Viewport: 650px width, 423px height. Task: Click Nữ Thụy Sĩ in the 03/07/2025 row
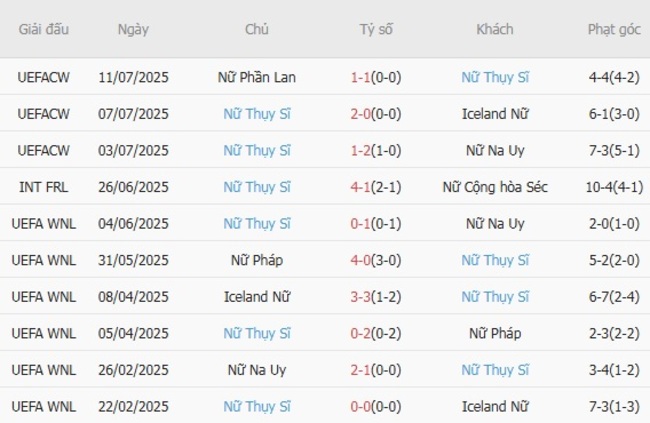coord(257,150)
